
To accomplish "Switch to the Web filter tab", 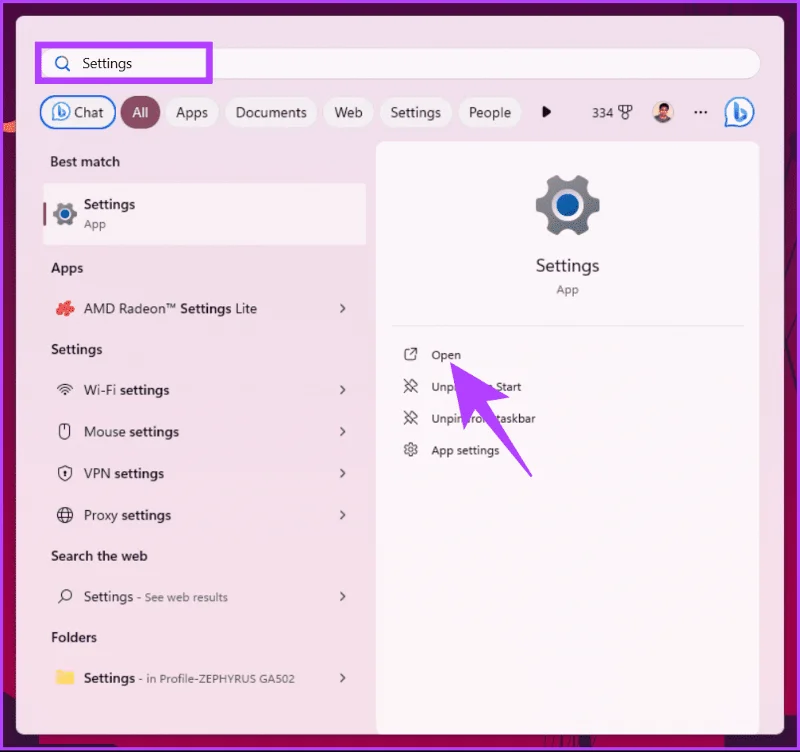I will pyautogui.click(x=348, y=112).
